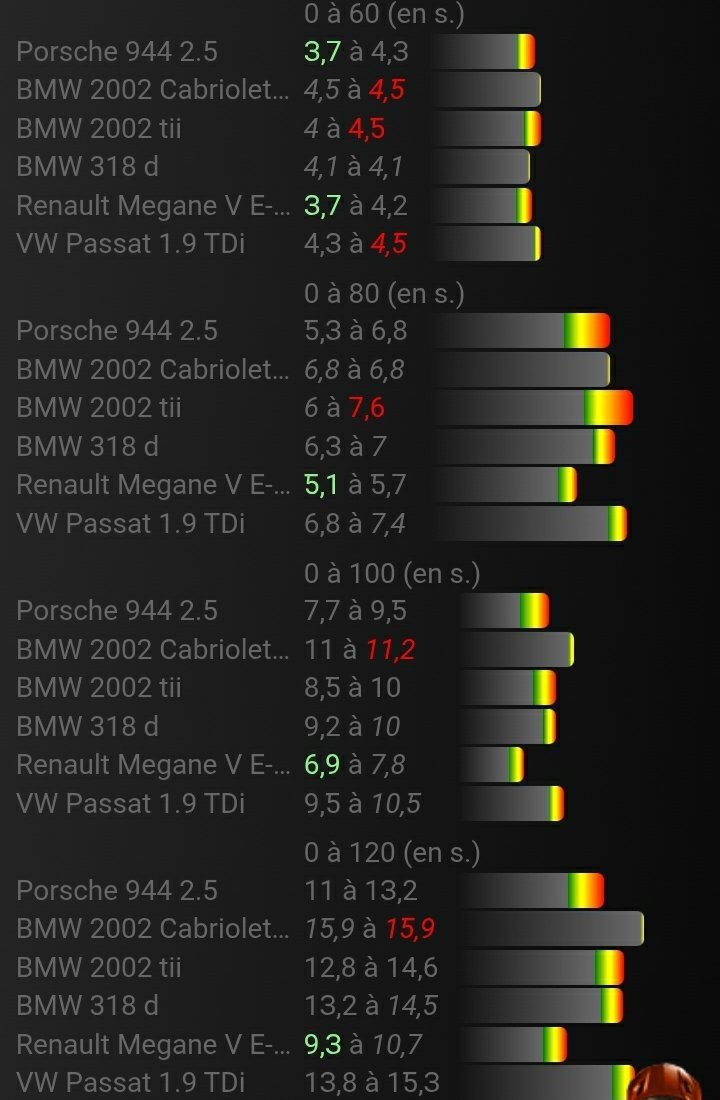The width and height of the screenshot is (720, 1100).
Task: Open Porsche 944 2.5 under 0 à 120
Action: click(x=116, y=890)
